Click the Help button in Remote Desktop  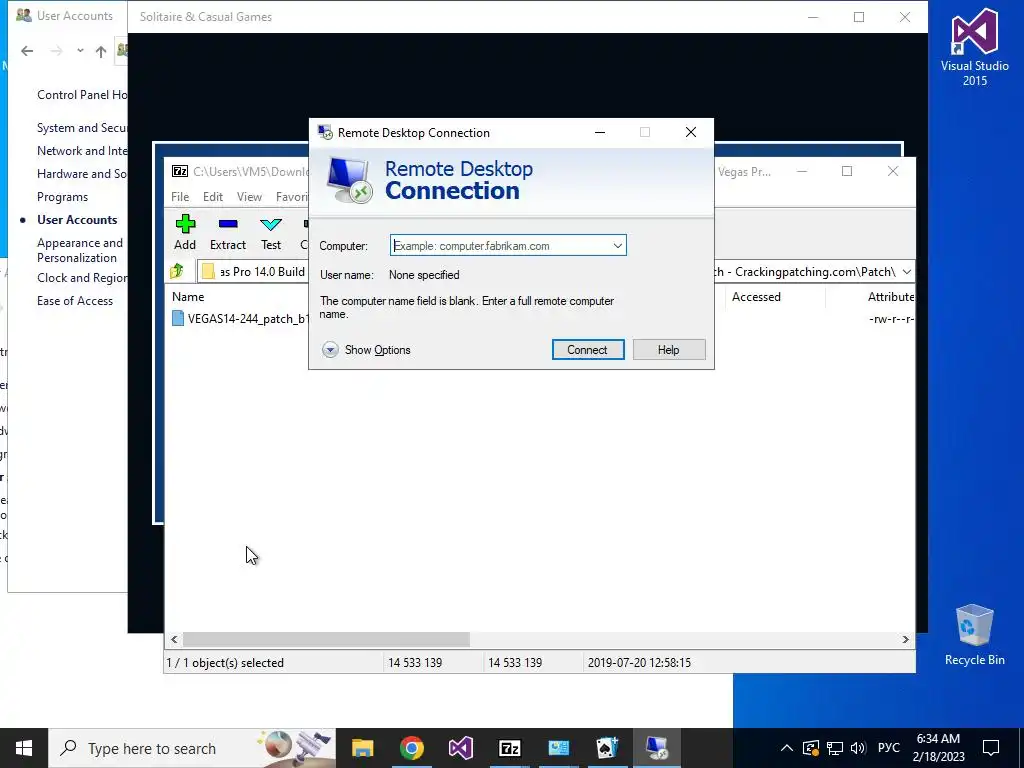pos(669,349)
